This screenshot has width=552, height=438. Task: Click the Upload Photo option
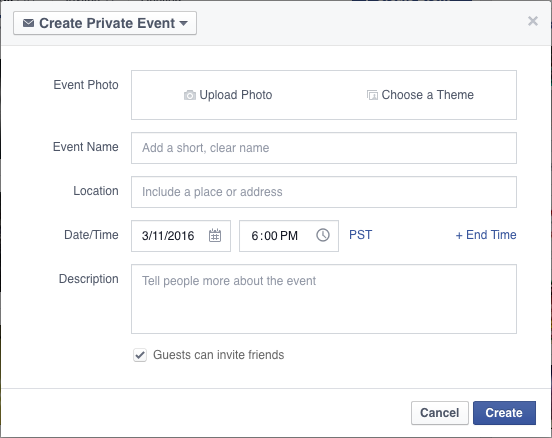[228, 95]
